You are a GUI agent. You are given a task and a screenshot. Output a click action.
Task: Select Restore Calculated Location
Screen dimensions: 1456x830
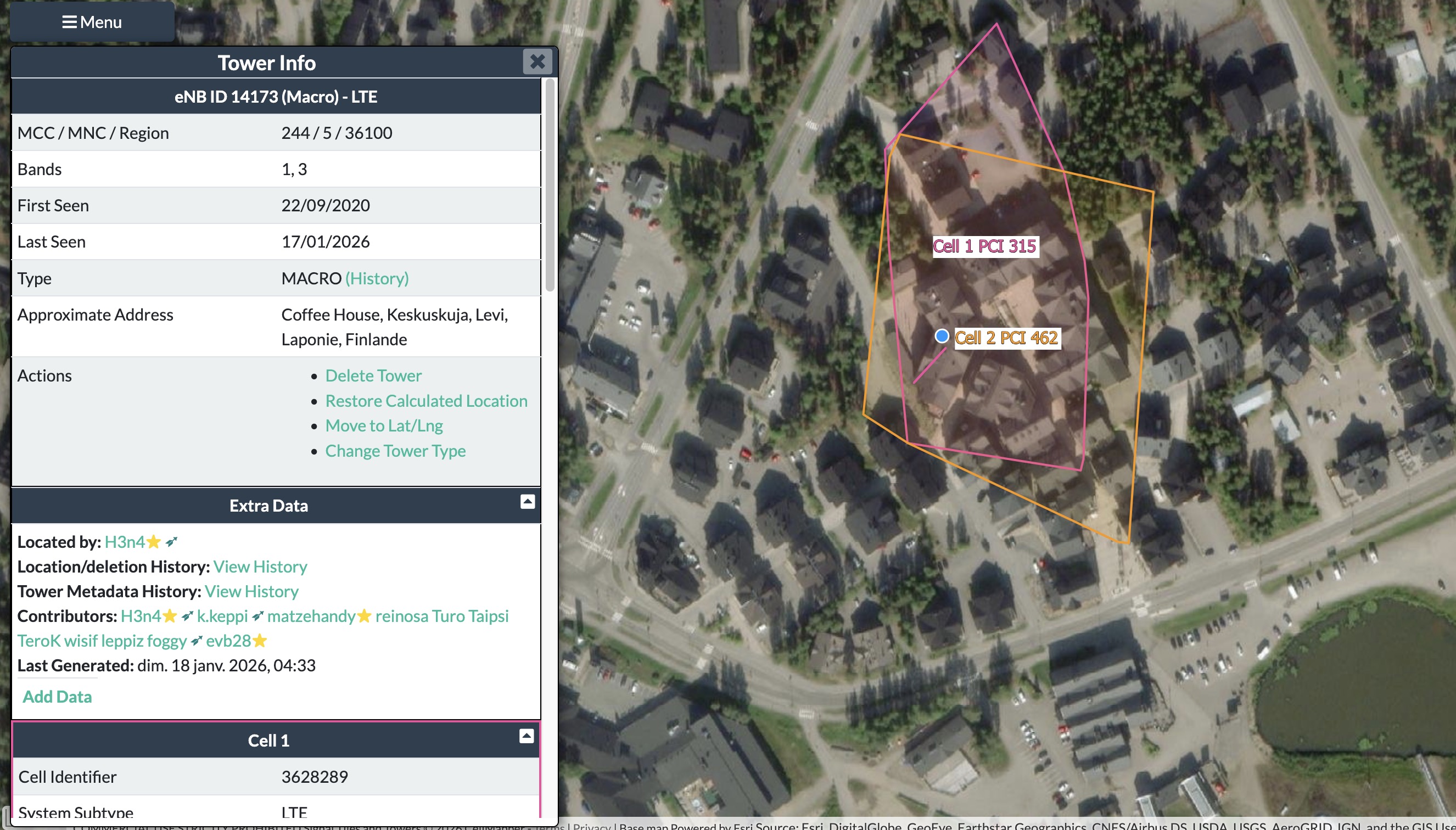click(x=426, y=401)
